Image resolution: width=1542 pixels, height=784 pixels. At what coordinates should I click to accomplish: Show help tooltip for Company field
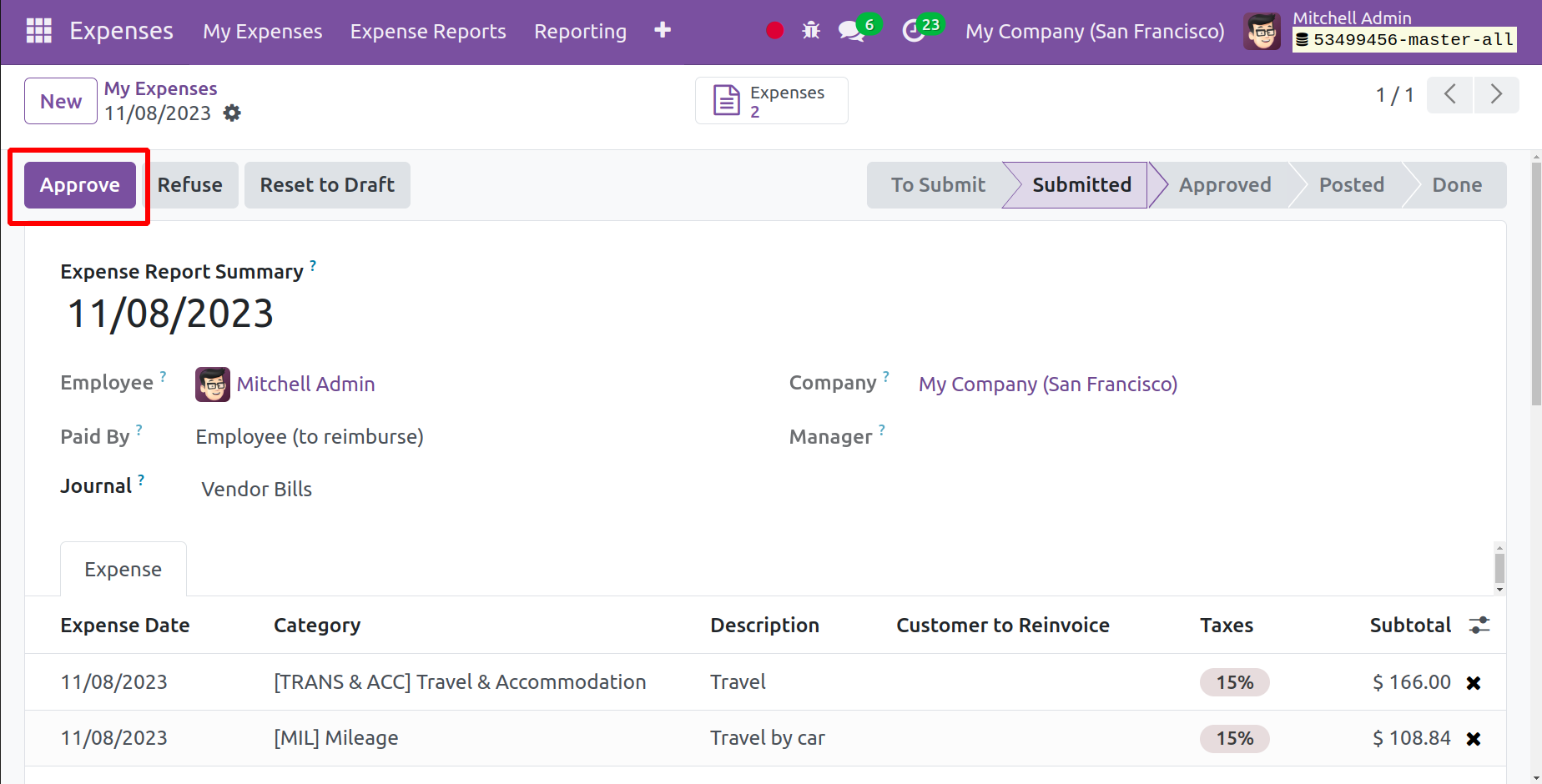point(886,376)
